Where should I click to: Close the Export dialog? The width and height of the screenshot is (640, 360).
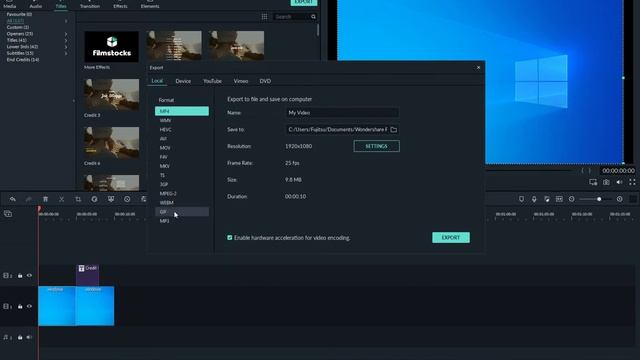pos(478,67)
